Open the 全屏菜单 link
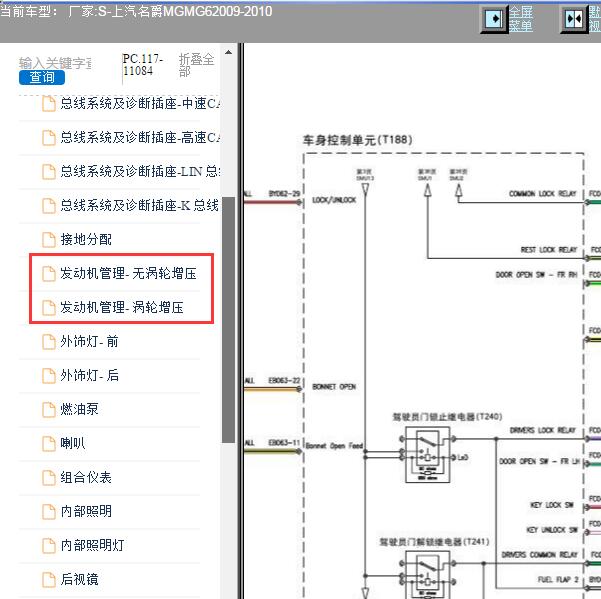 tap(521, 19)
